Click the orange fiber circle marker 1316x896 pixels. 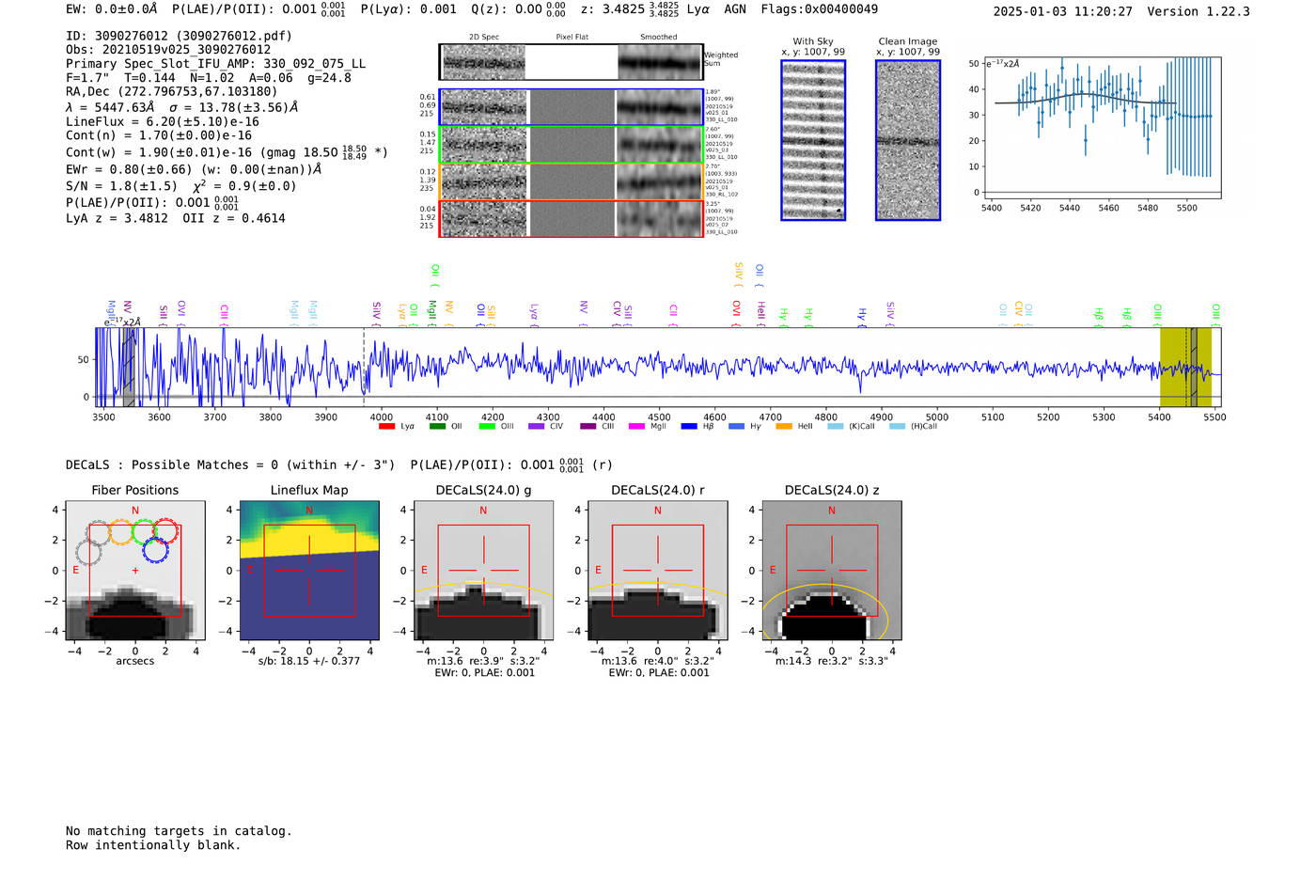[120, 533]
